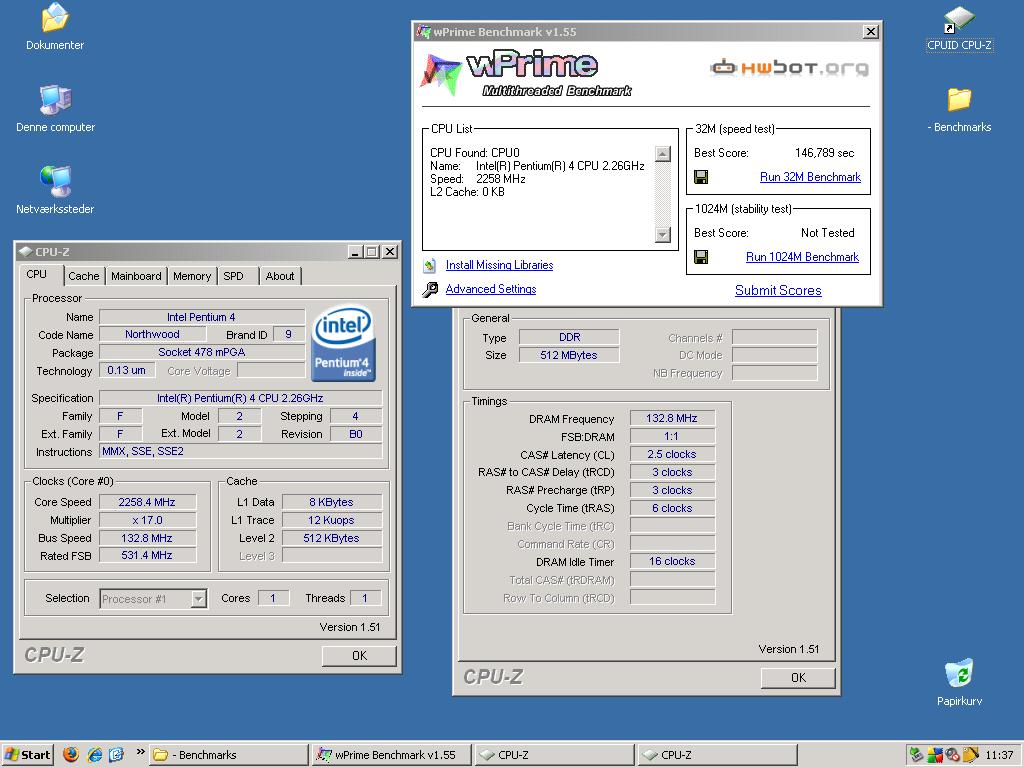Click the hwbot.org logo in wPrime
Screen dimensions: 1024x768
pyautogui.click(x=789, y=67)
